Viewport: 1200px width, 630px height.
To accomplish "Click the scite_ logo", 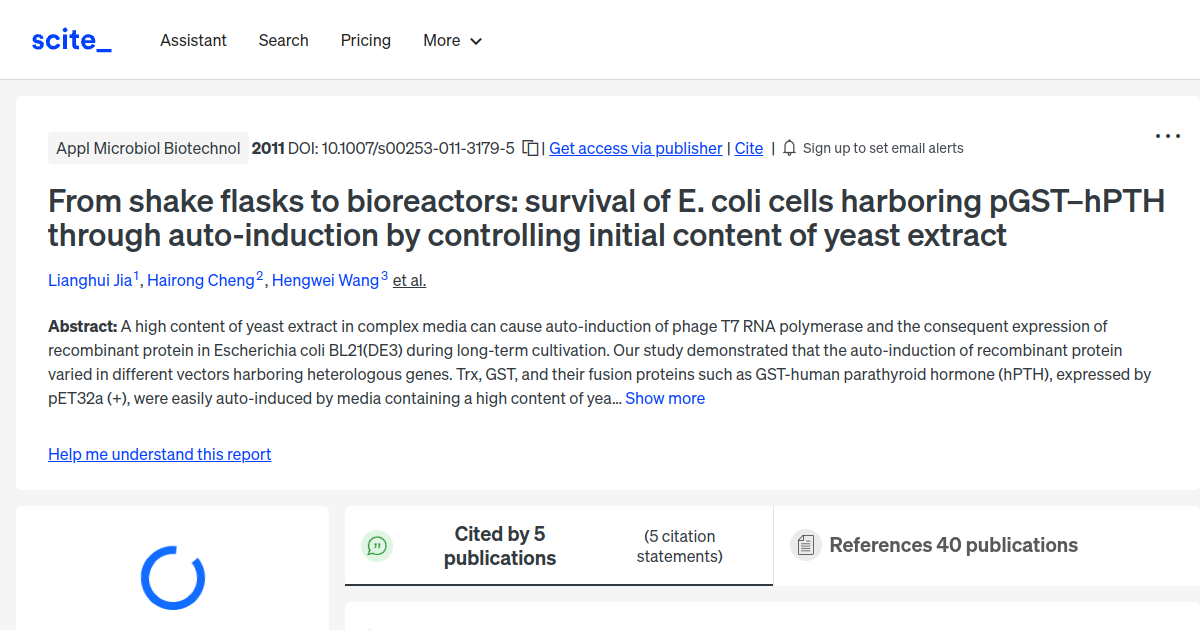I will (70, 39).
